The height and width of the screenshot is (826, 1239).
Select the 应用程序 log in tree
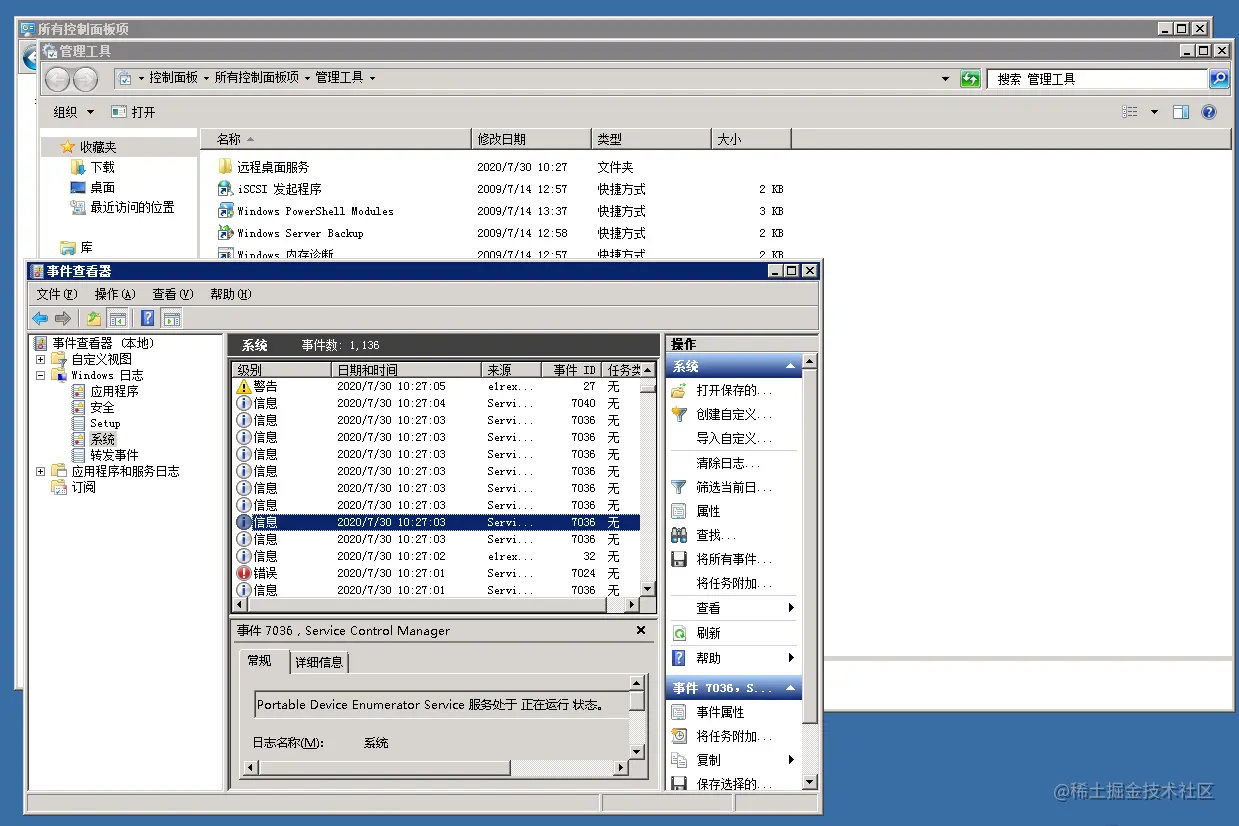pyautogui.click(x=114, y=391)
